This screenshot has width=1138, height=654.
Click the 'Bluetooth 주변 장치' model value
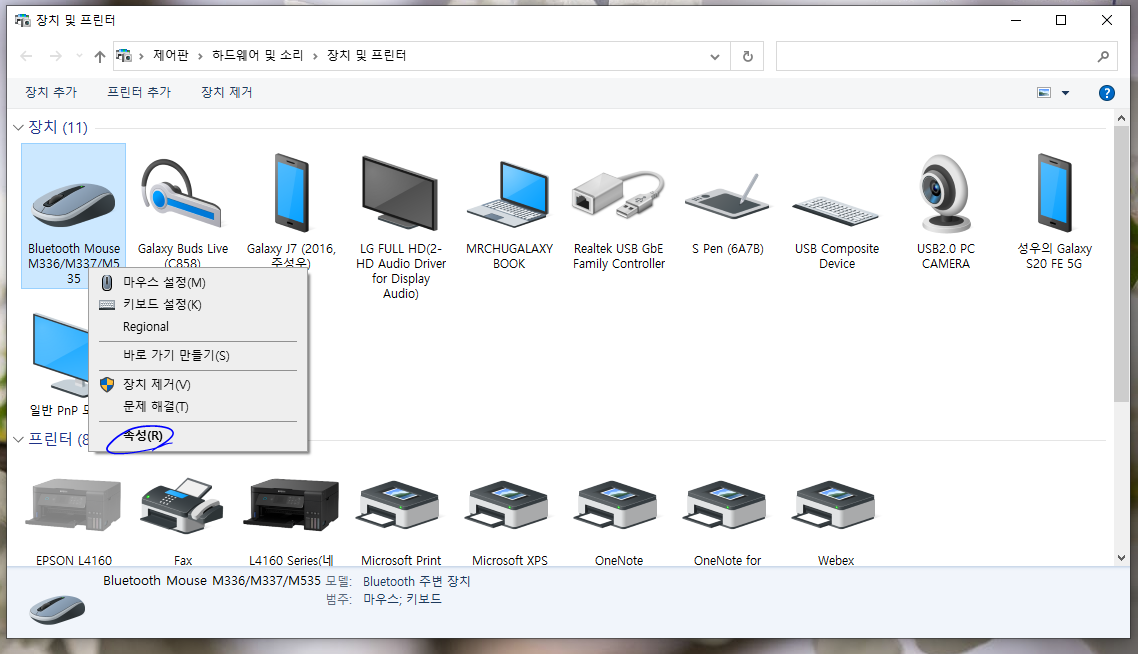coord(417,581)
